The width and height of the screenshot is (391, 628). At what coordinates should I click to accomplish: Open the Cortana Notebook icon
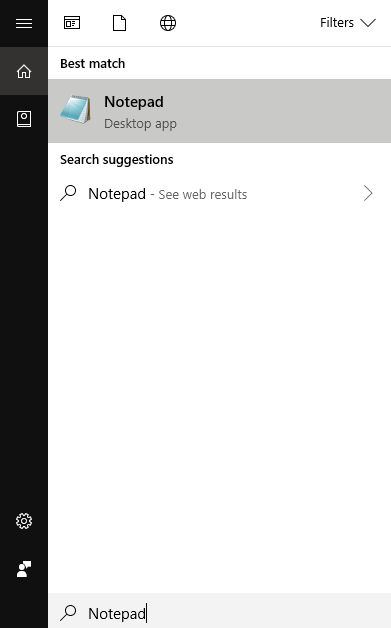click(24, 119)
